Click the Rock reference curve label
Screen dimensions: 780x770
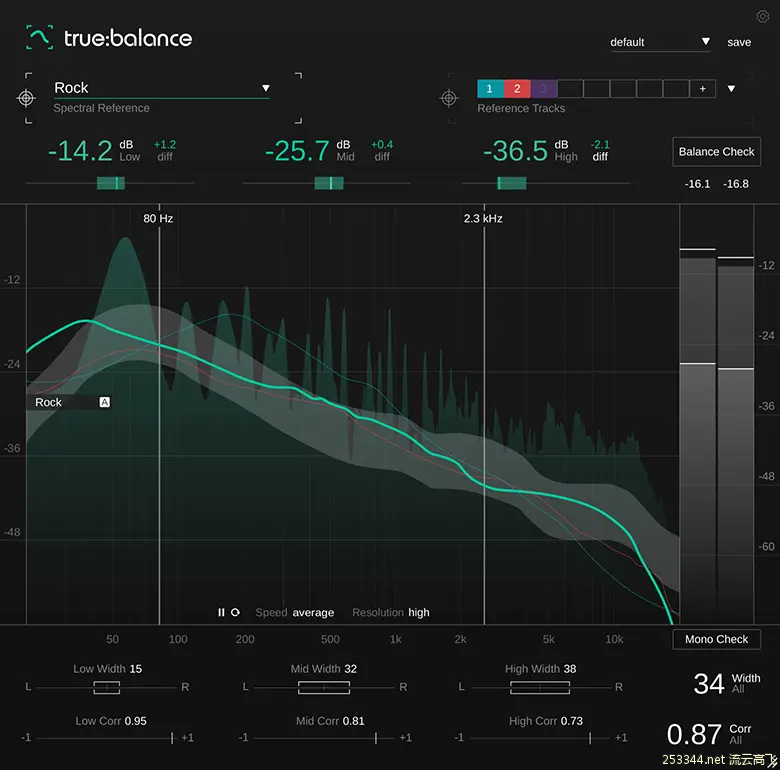[x=49, y=402]
